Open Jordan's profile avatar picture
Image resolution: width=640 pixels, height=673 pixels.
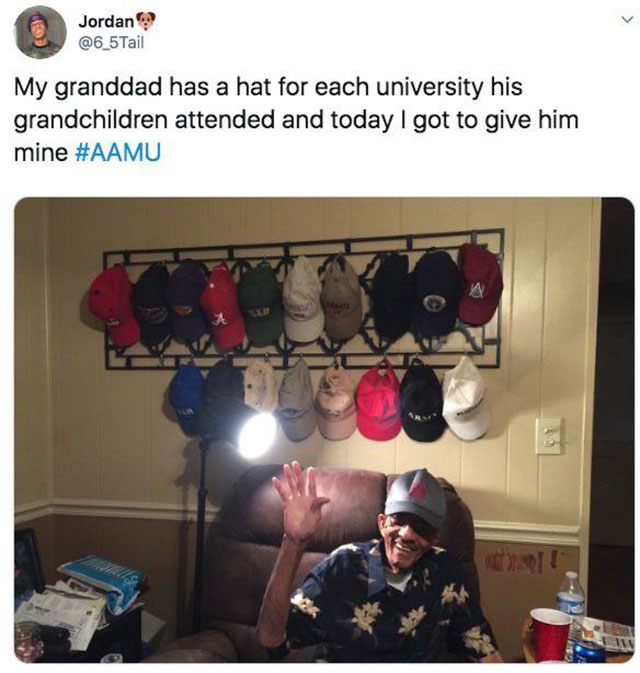tap(40, 32)
